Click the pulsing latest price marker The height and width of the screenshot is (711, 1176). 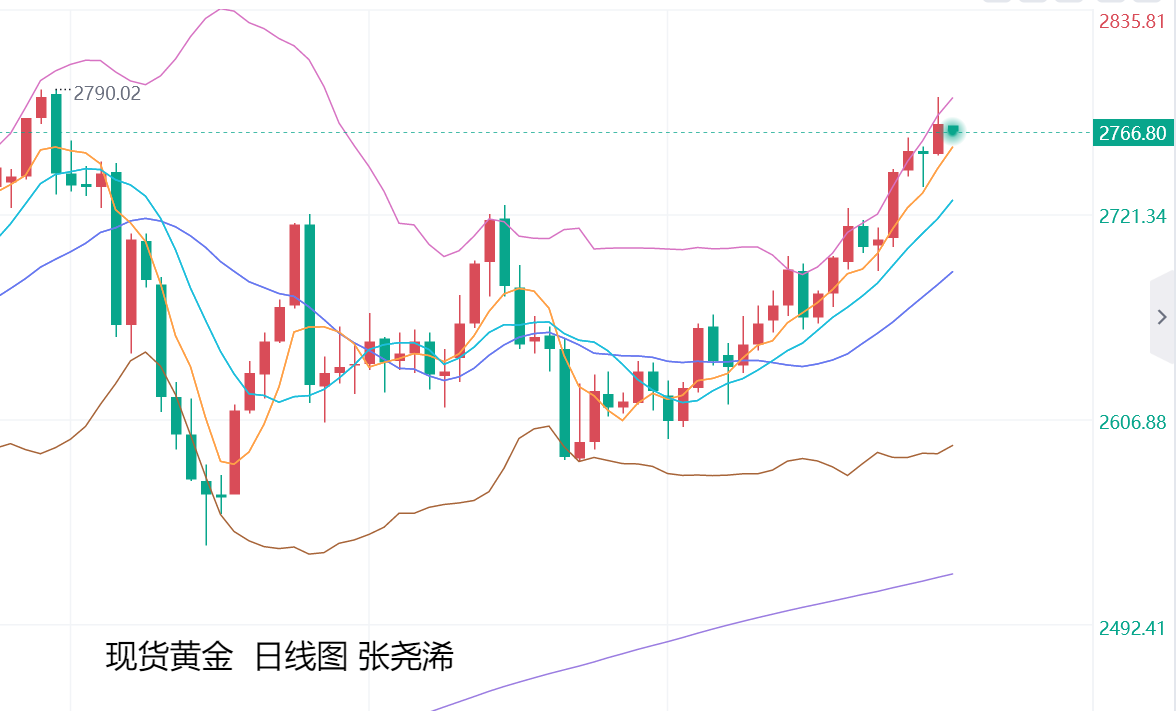[954, 130]
